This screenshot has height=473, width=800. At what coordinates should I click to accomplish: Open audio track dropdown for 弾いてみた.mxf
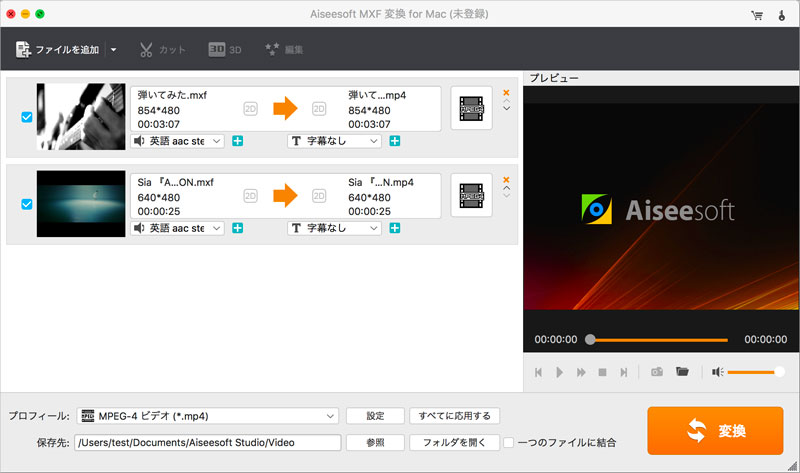click(178, 141)
